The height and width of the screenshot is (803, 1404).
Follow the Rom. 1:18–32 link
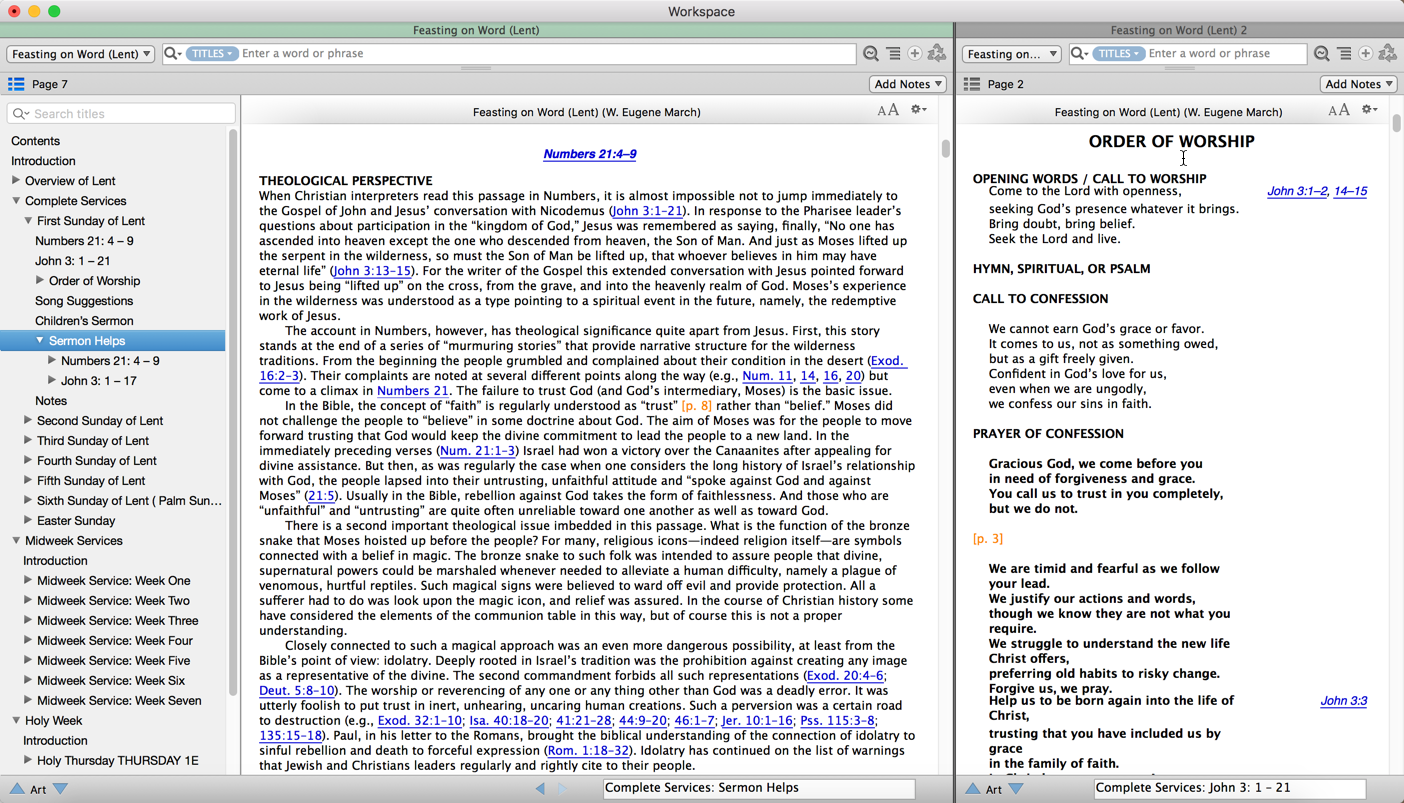tap(589, 750)
